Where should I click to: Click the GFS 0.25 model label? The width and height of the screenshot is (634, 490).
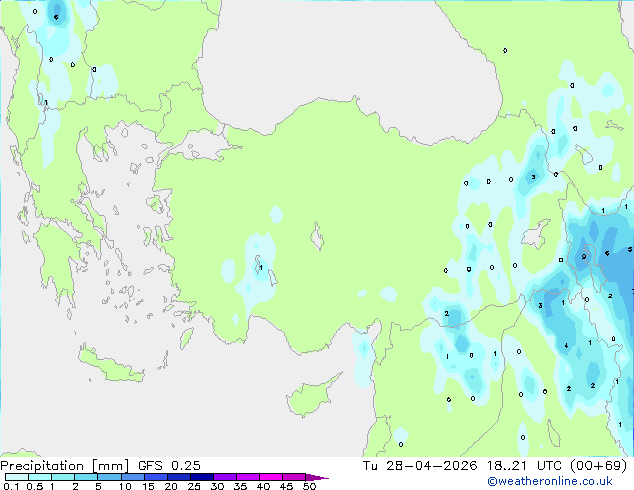(x=169, y=466)
